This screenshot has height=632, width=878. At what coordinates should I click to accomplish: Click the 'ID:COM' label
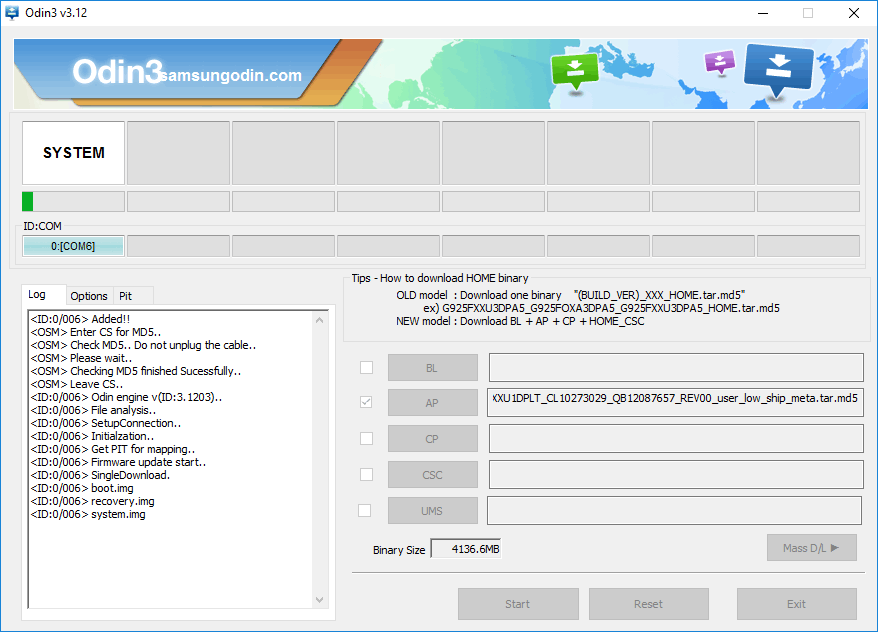click(43, 226)
